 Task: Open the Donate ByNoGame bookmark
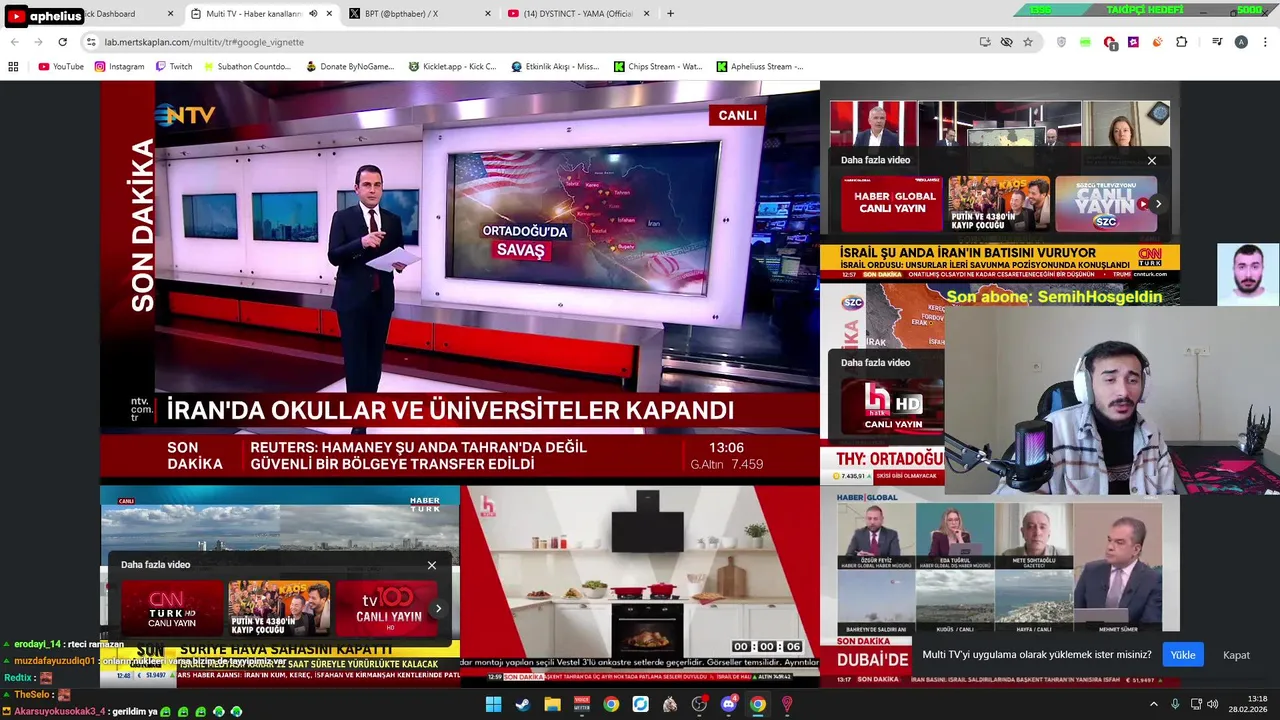click(x=350, y=67)
